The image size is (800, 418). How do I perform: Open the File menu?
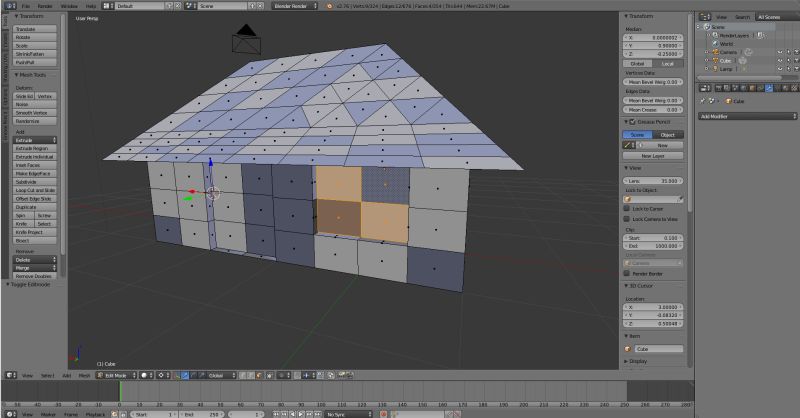point(26,6)
